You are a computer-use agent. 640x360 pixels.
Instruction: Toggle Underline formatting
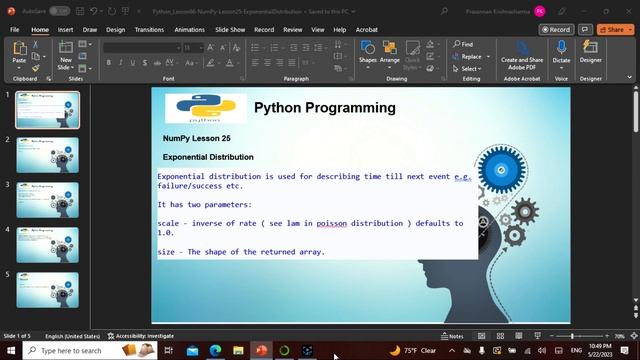(x=133, y=63)
